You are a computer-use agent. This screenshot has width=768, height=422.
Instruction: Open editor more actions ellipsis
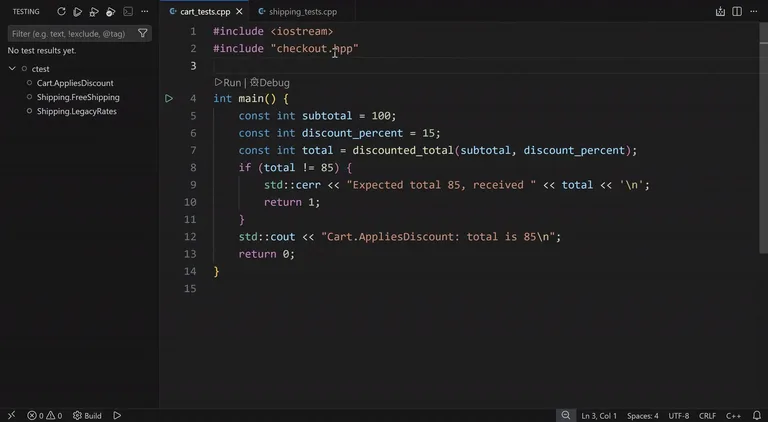point(753,11)
